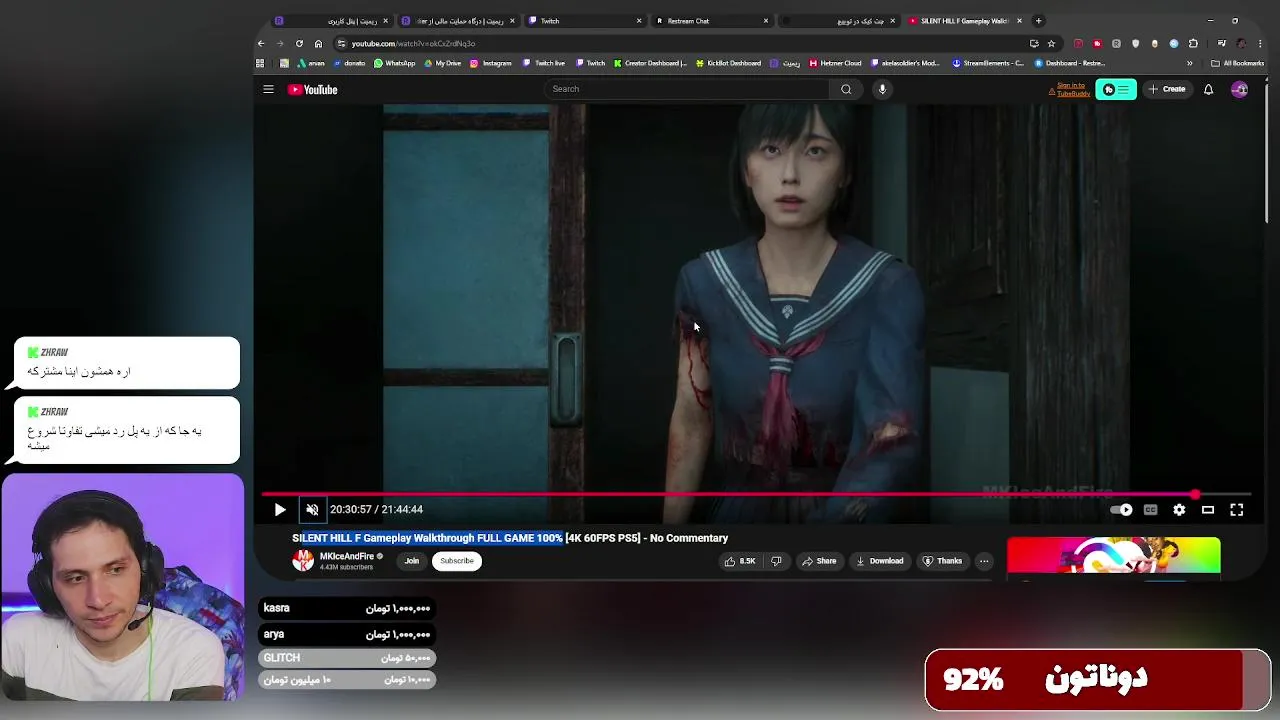Open Twitch live bookmark
This screenshot has height=720, width=1280.
544,63
